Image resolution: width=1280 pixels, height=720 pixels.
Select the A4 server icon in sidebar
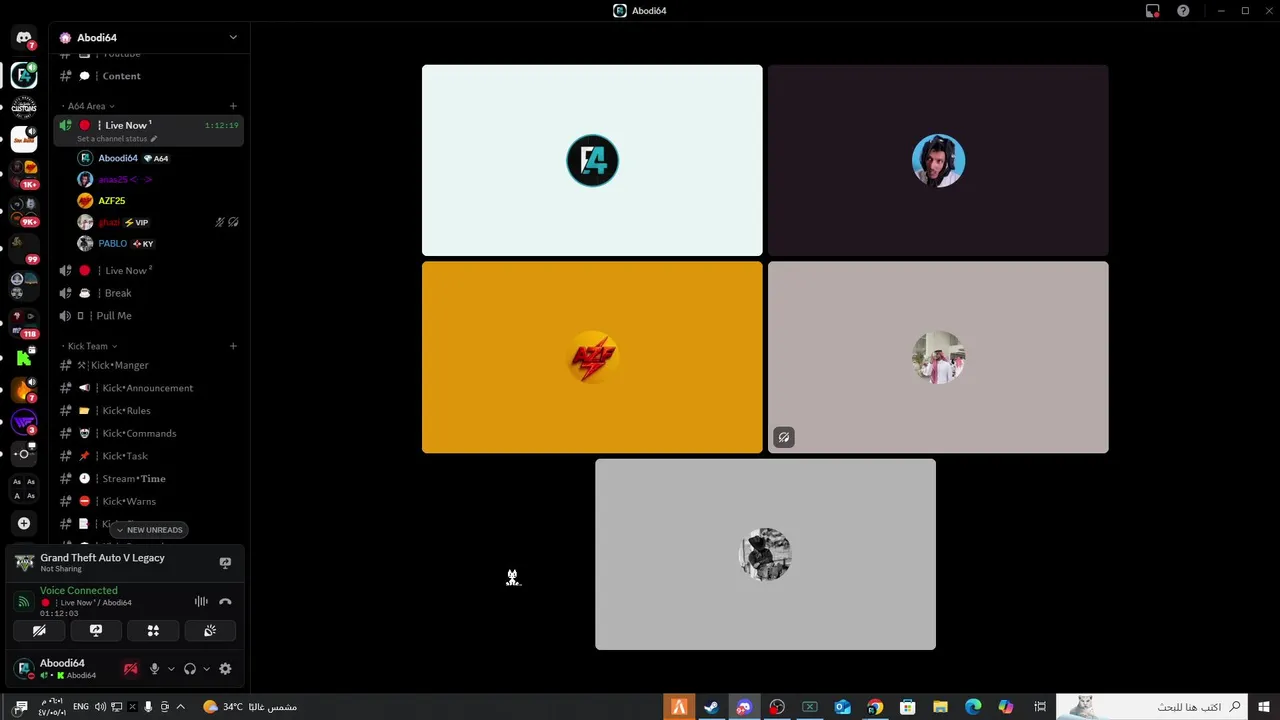pos(24,75)
